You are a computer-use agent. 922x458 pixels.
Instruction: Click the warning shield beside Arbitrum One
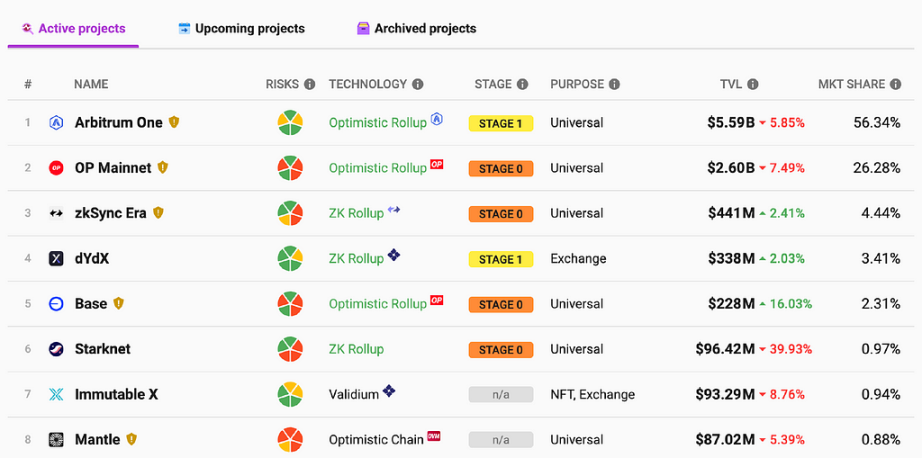pos(173,122)
